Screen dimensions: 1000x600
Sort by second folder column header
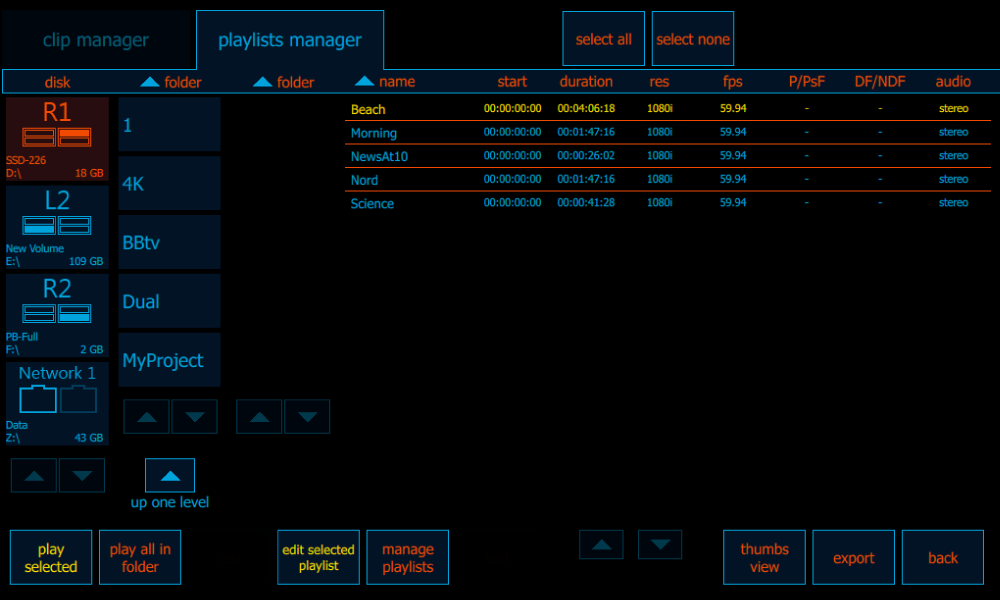(284, 82)
